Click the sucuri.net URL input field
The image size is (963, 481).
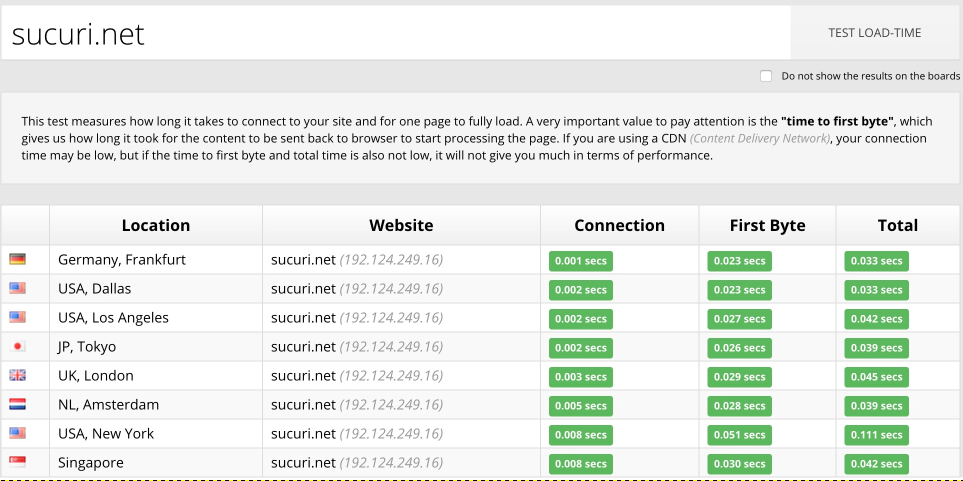click(395, 33)
